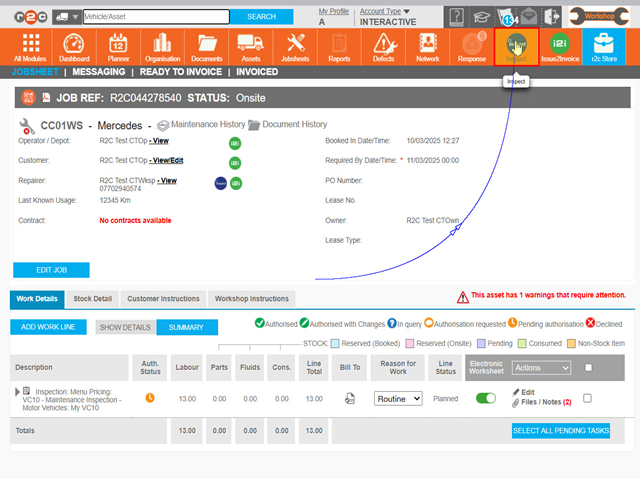Click the SHOW DETAILS button

pyautogui.click(x=126, y=327)
